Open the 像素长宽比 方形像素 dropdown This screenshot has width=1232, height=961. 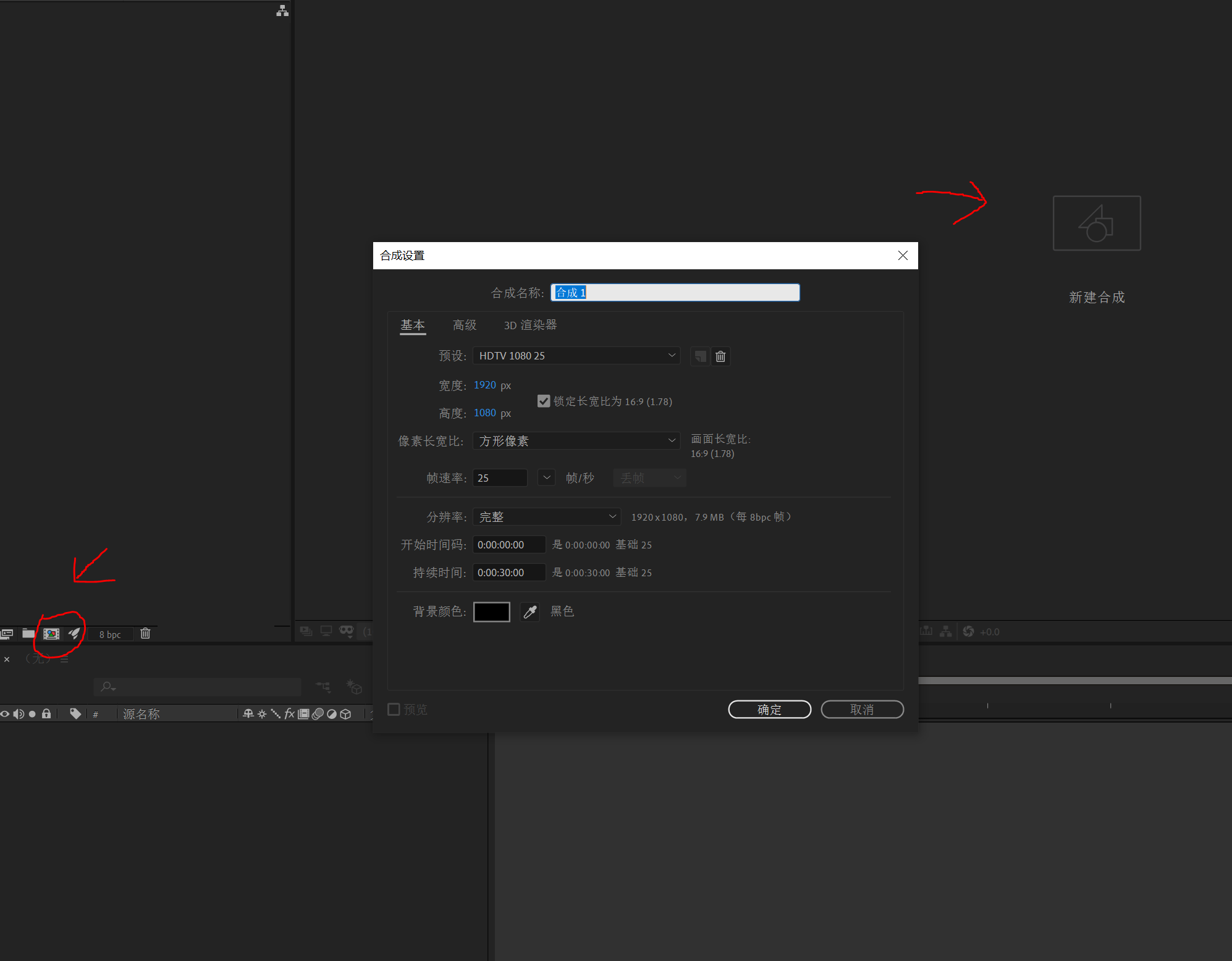576,440
